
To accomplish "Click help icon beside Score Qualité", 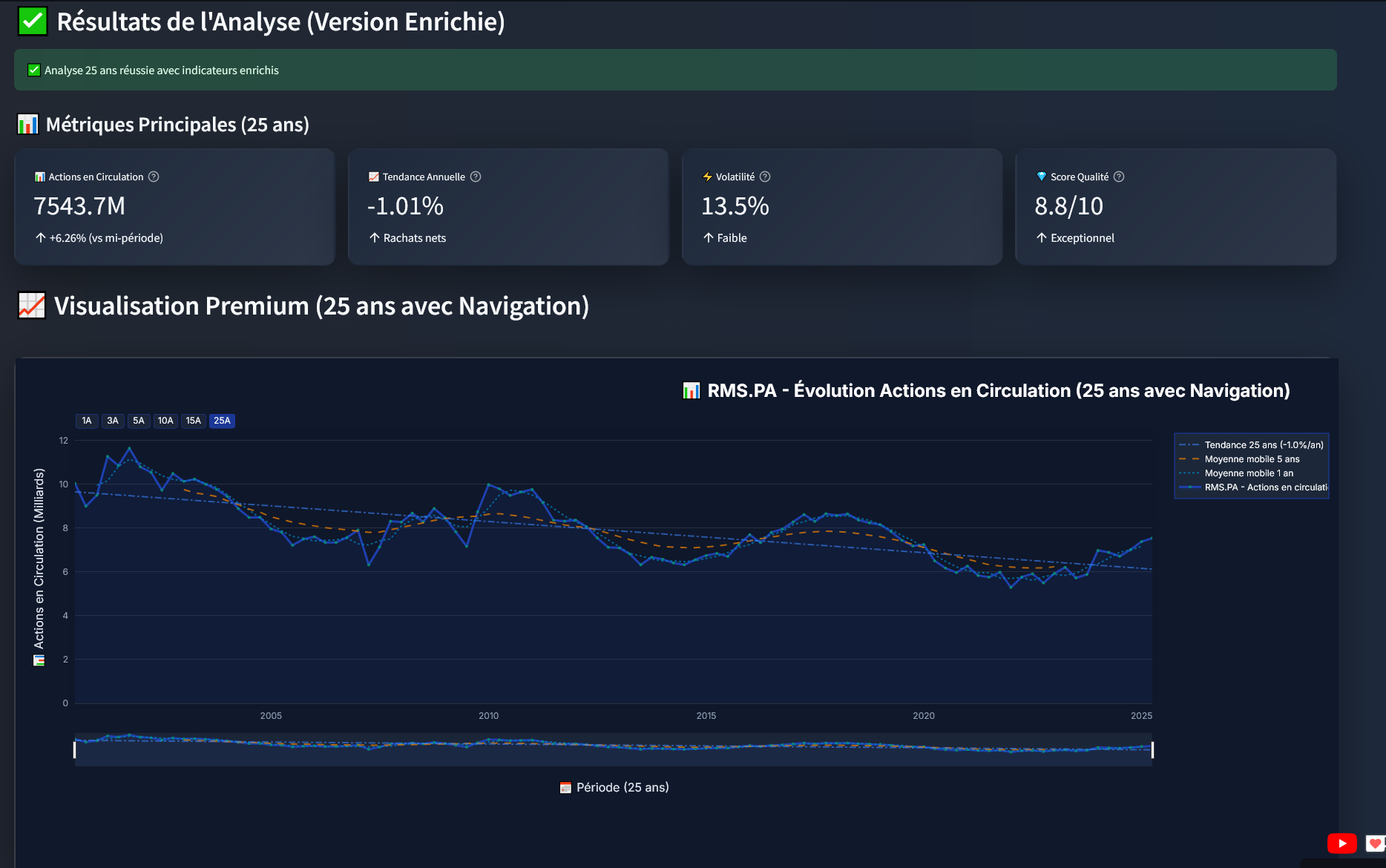I will click(1119, 177).
